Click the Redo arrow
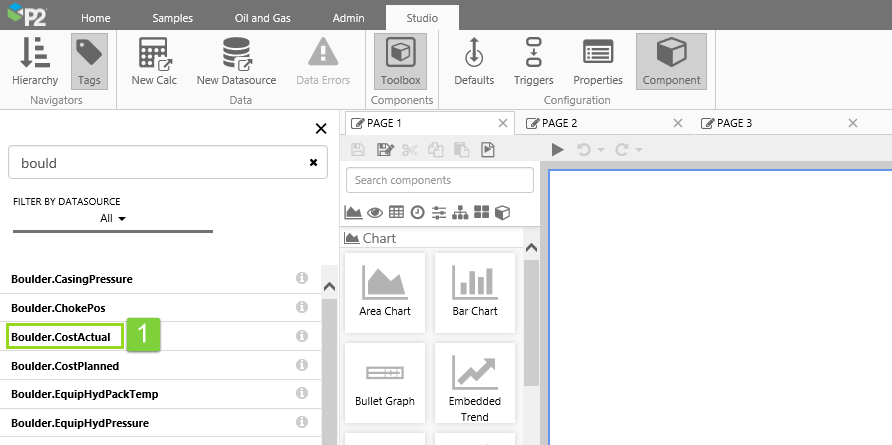This screenshot has width=892, height=445. [x=622, y=150]
